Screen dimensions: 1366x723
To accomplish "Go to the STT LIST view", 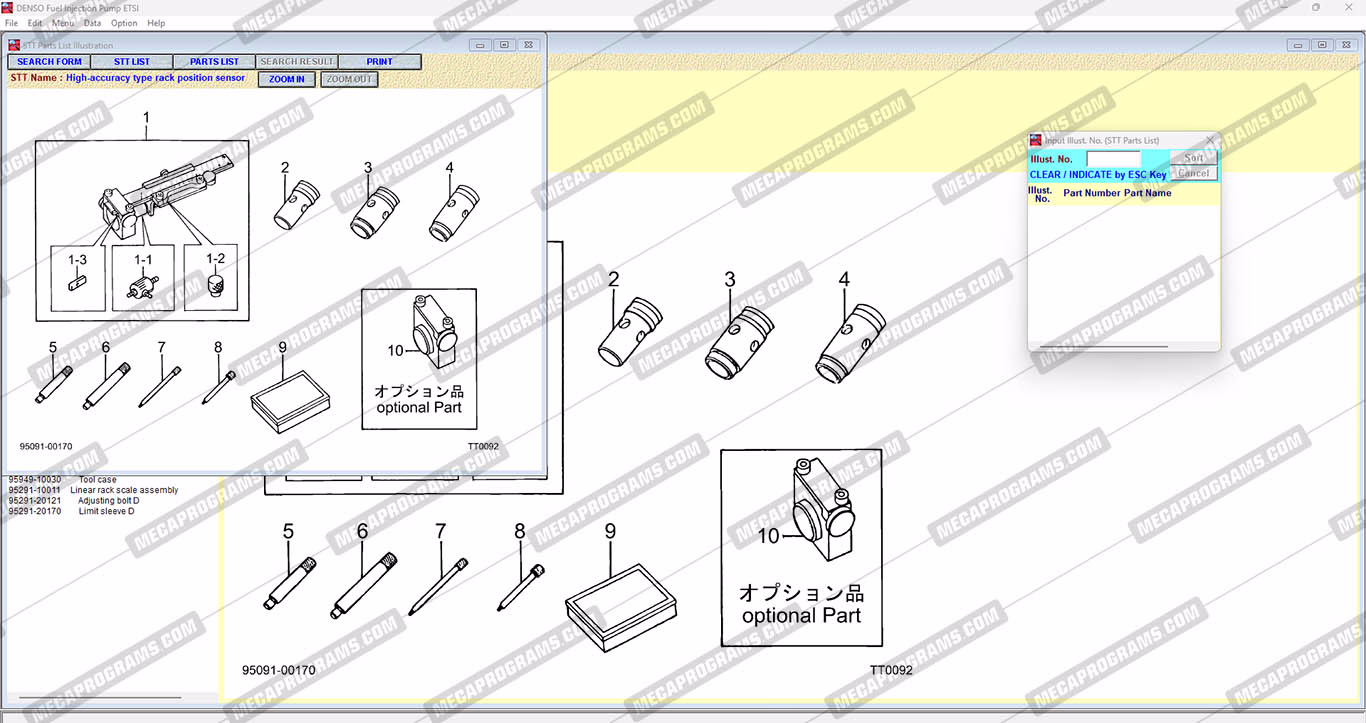I will [132, 62].
